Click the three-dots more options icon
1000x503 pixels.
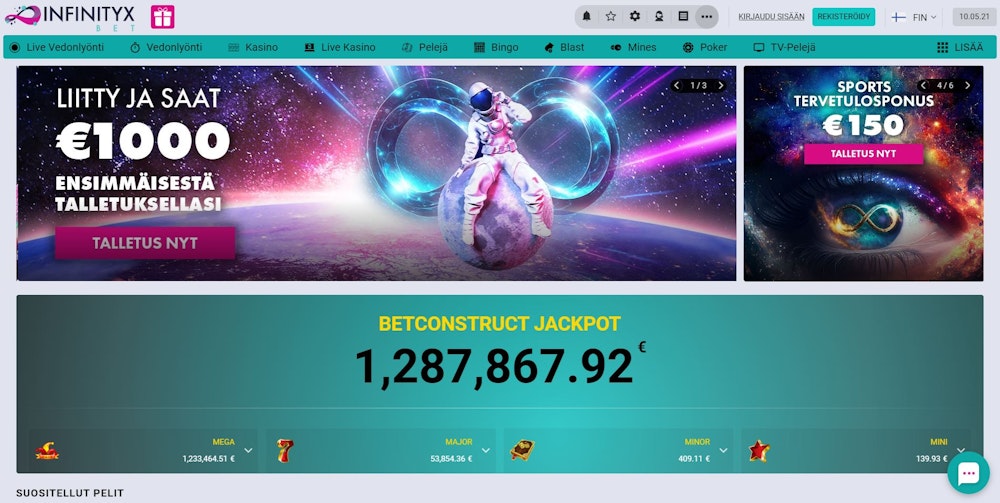tap(707, 17)
